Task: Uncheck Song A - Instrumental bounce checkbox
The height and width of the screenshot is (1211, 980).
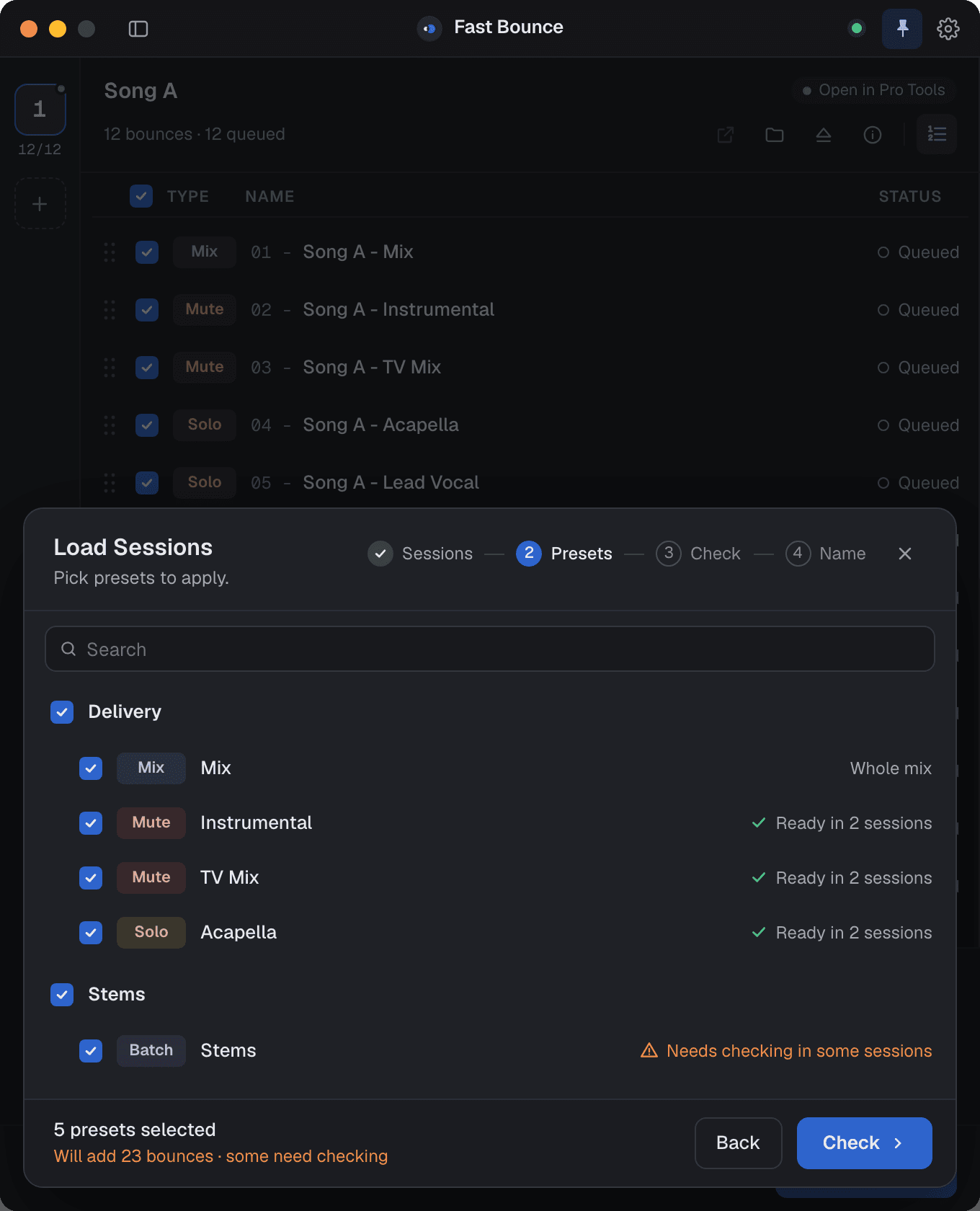Action: point(147,310)
